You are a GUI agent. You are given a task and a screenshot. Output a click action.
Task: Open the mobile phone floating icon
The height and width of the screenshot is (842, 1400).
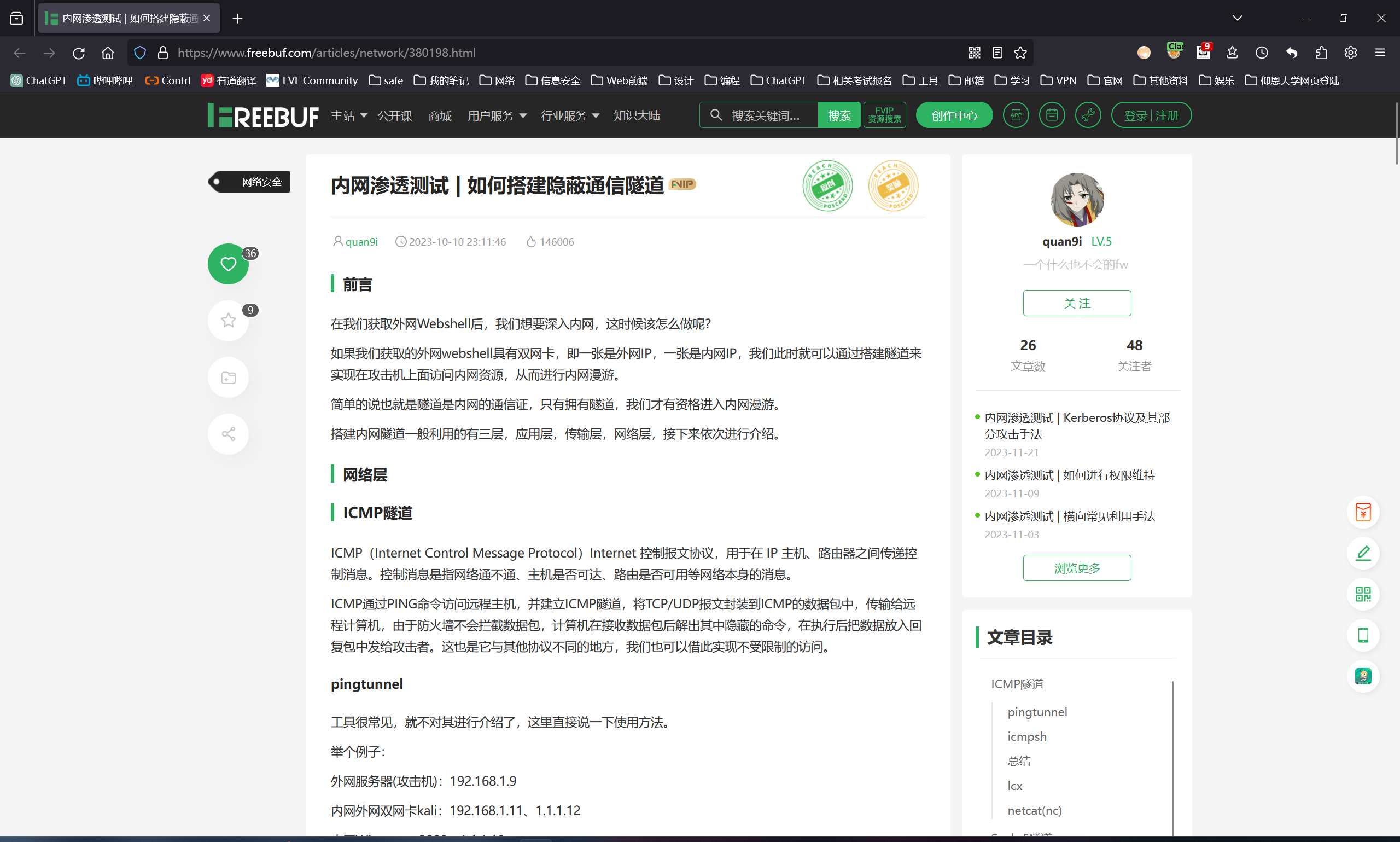(x=1363, y=635)
